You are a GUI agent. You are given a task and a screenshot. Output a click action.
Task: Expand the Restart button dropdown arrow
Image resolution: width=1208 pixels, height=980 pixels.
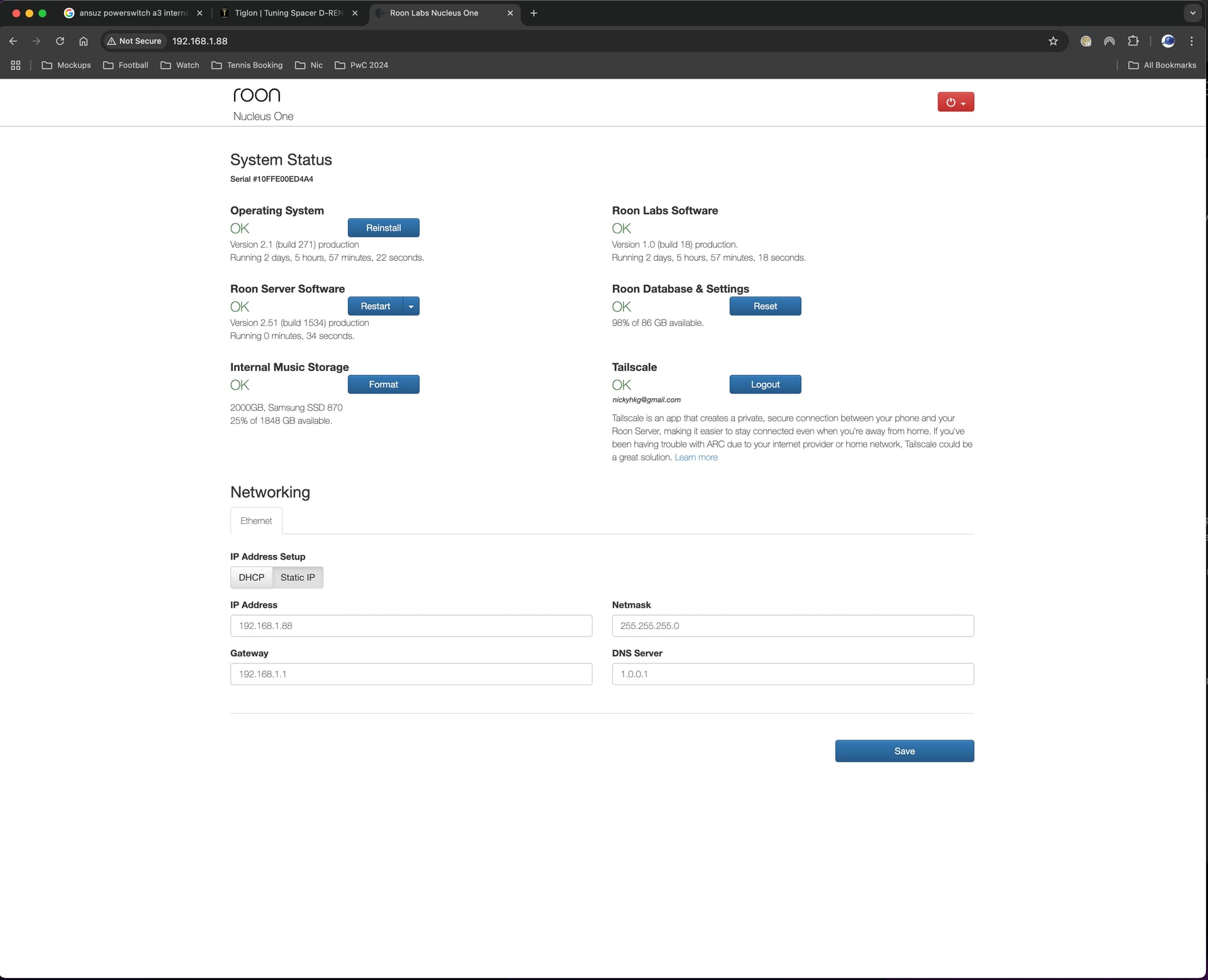(x=411, y=306)
